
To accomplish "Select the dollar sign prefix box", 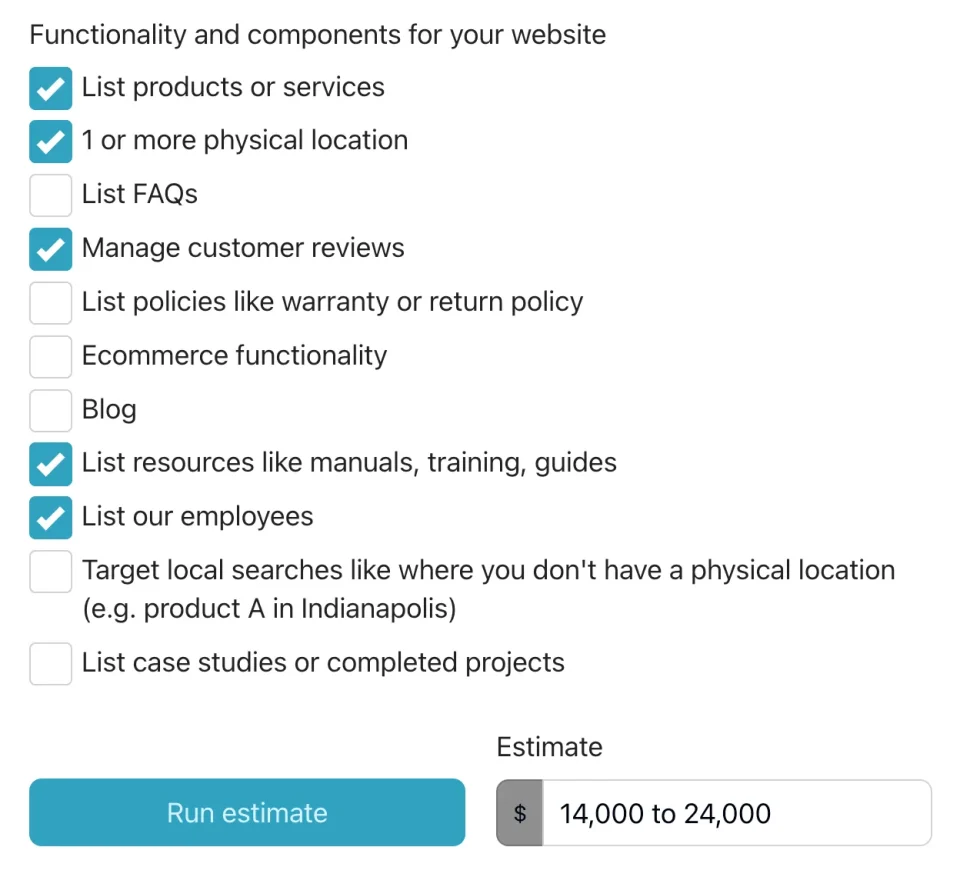I will [519, 813].
